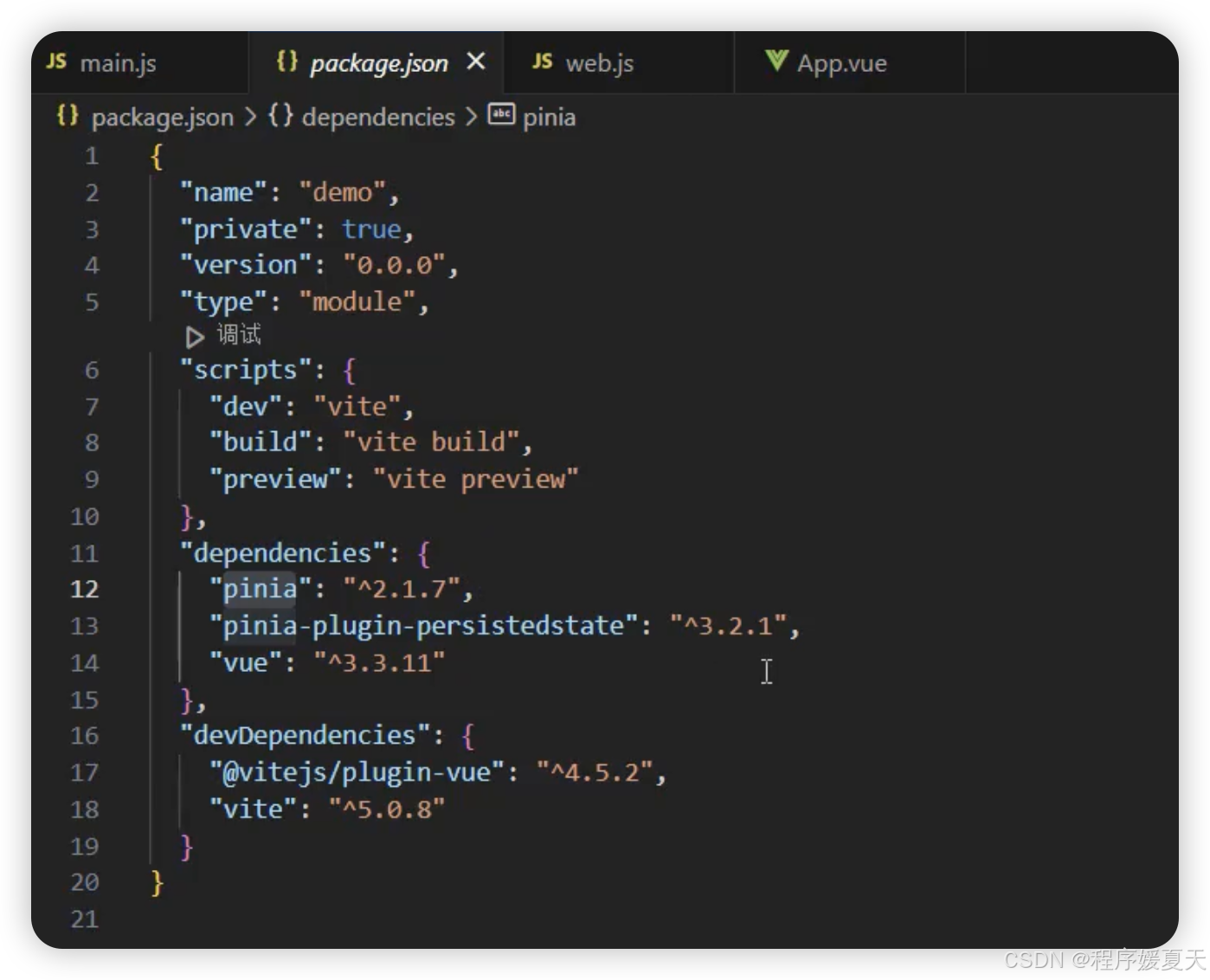Switch to the main.js tab
Image resolution: width=1210 pixels, height=980 pixels.
pyautogui.click(x=138, y=62)
